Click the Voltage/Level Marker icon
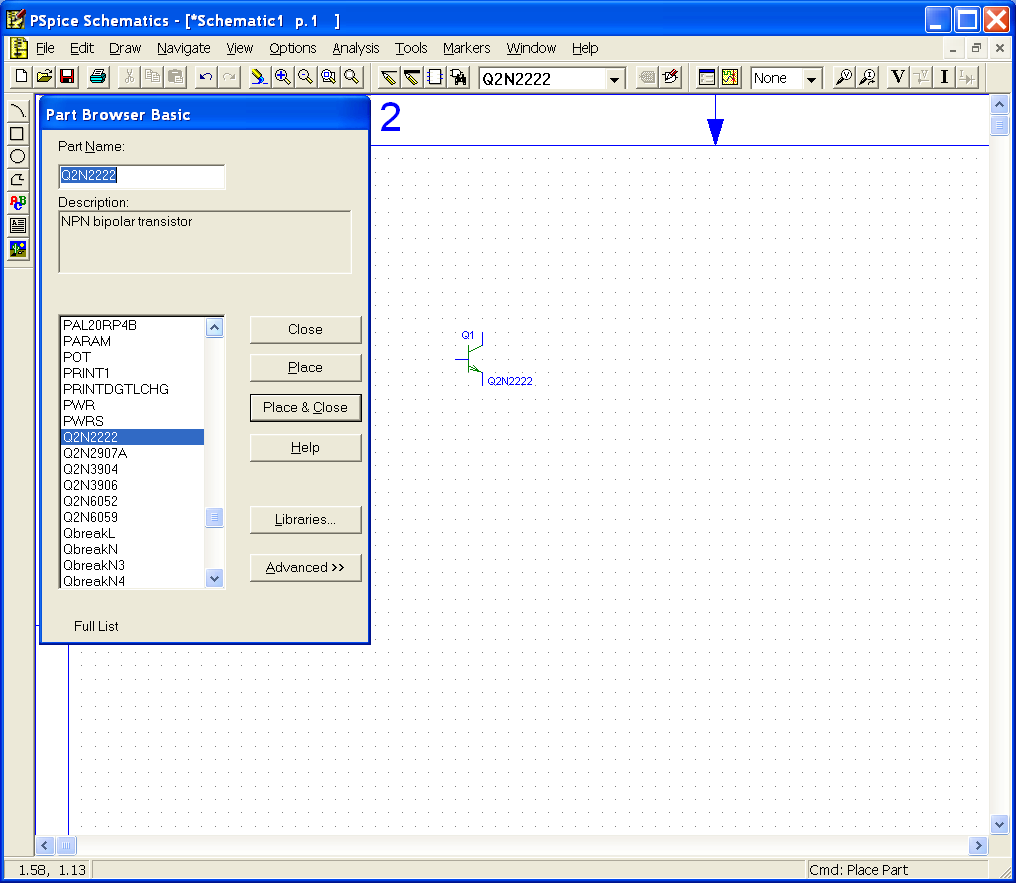1016x883 pixels. point(844,77)
